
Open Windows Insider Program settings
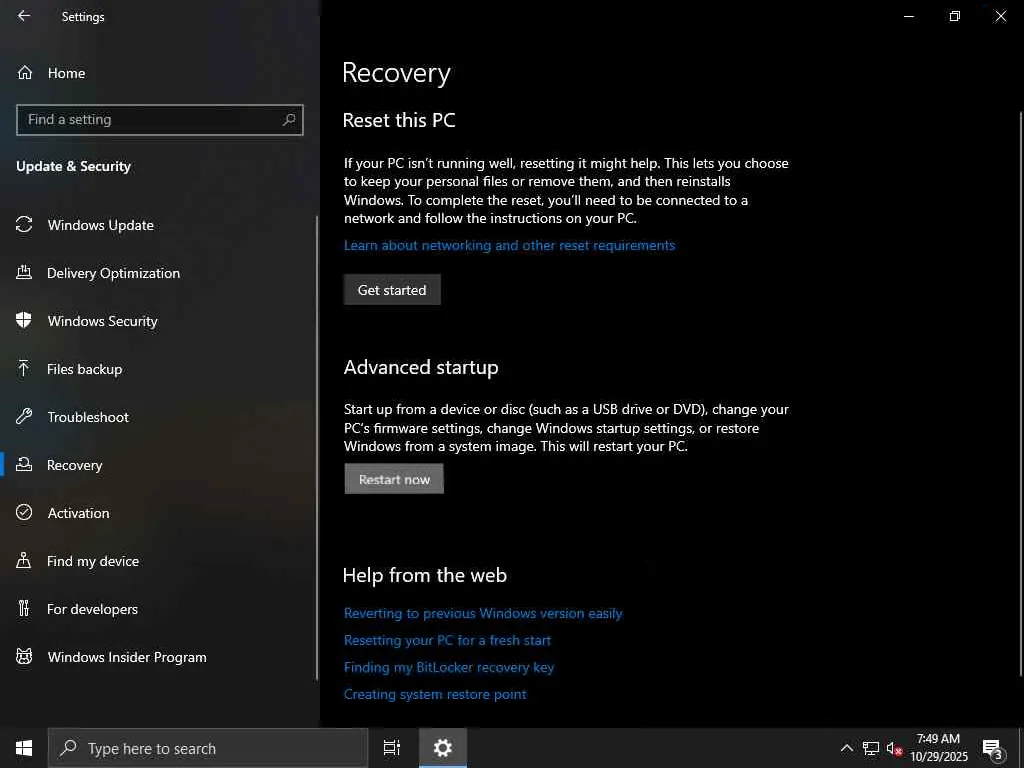(127, 657)
